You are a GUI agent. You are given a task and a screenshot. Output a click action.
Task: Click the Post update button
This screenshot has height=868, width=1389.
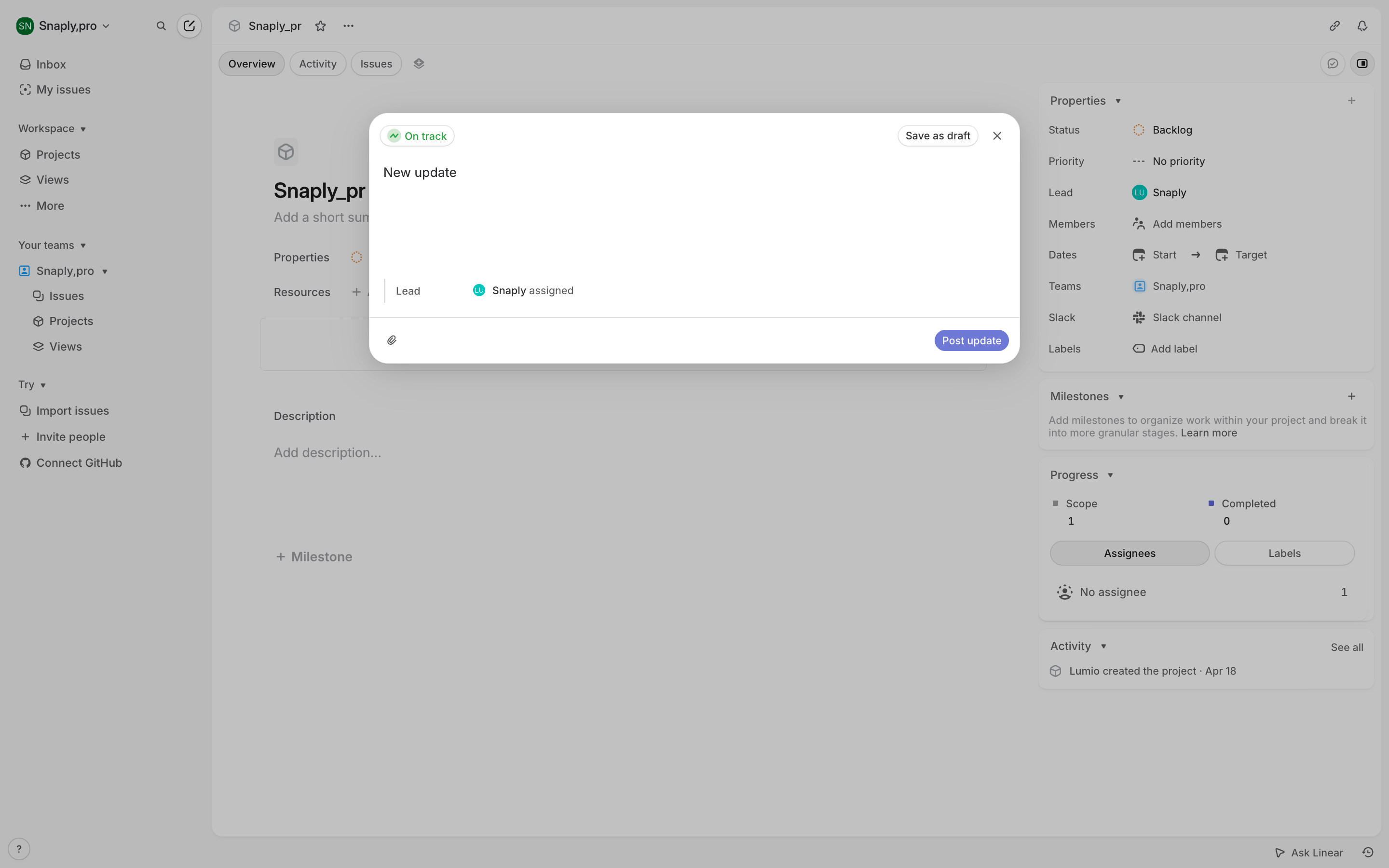tap(971, 340)
